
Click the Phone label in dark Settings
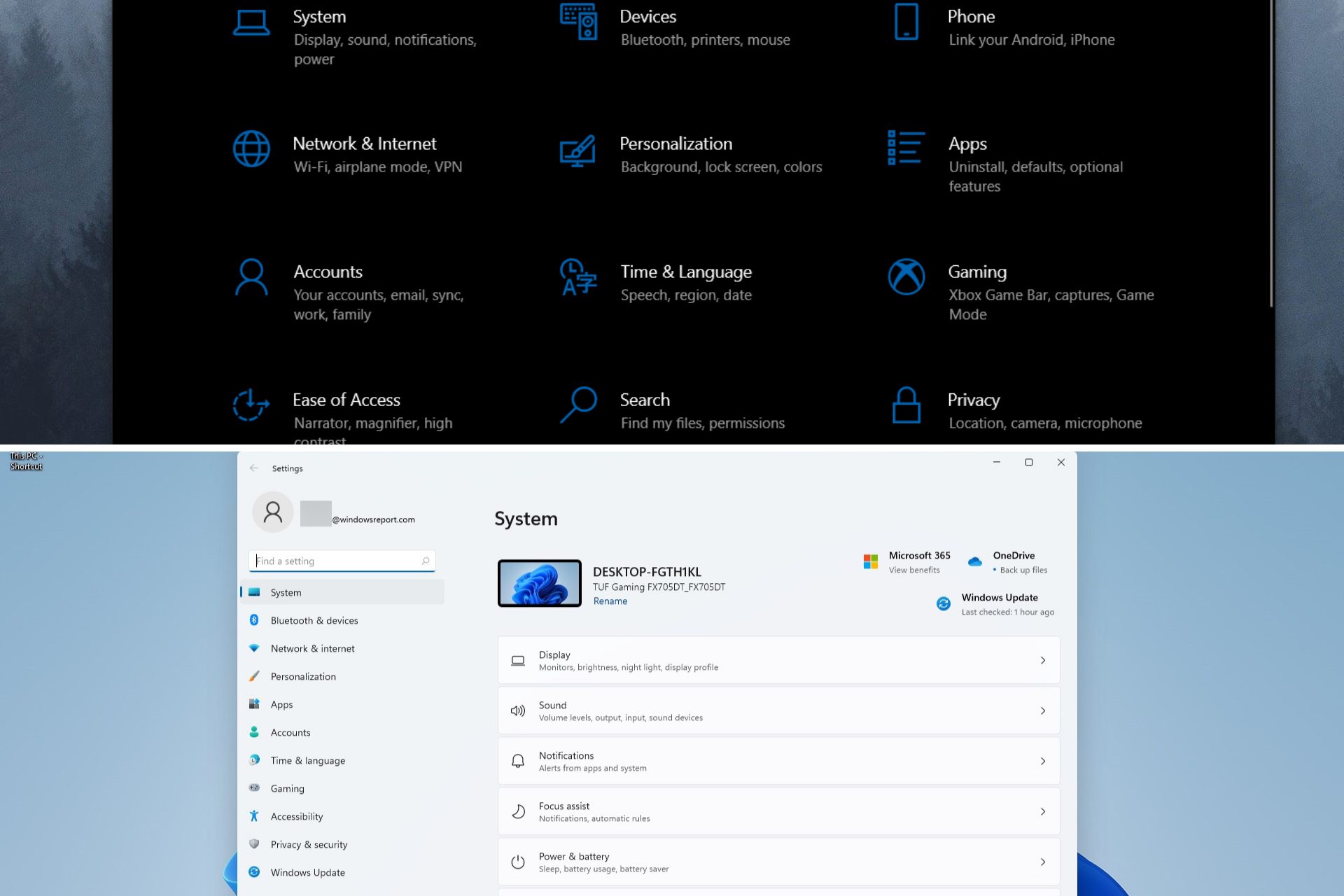(x=971, y=16)
